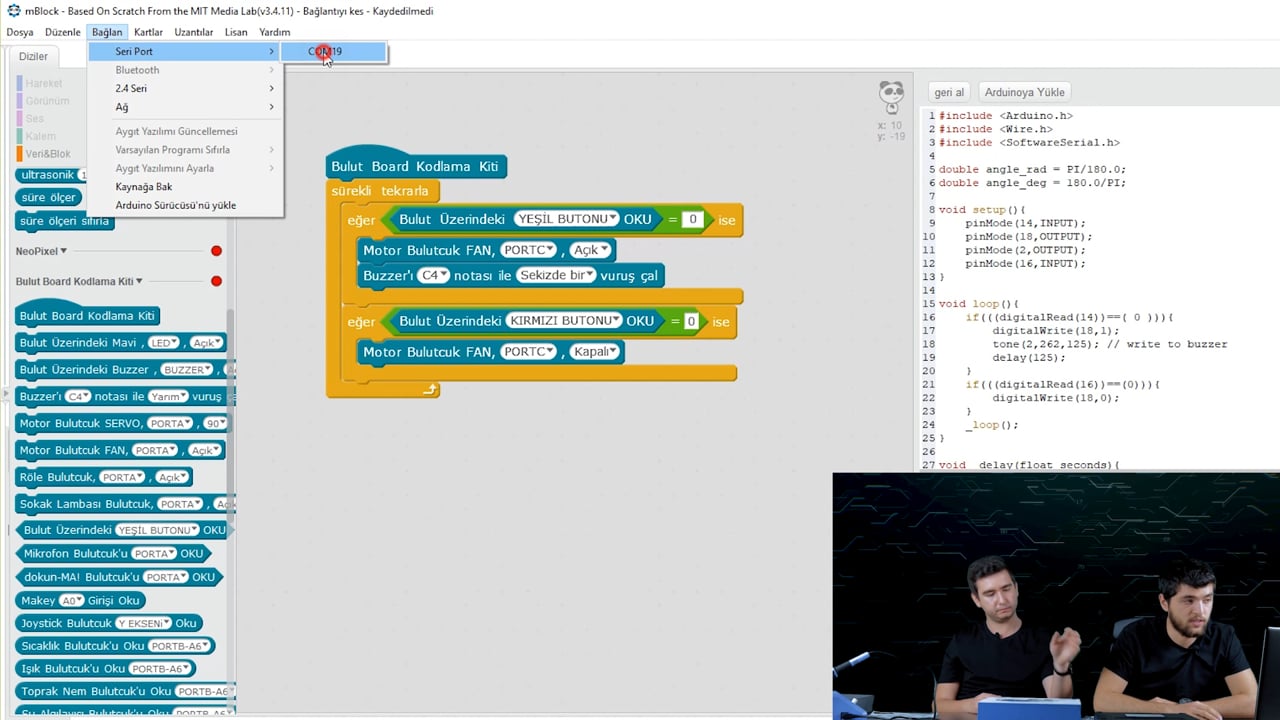Open YEŞİL BUTONU dropdown in script block

point(567,219)
